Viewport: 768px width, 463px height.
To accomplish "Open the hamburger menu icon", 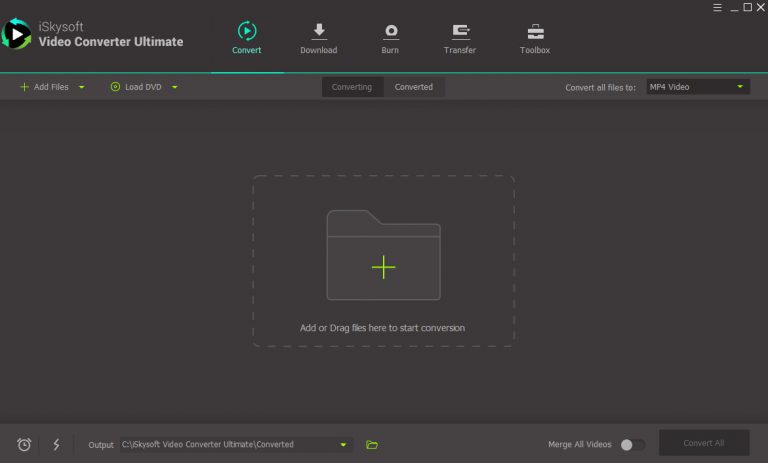I will click(717, 7).
